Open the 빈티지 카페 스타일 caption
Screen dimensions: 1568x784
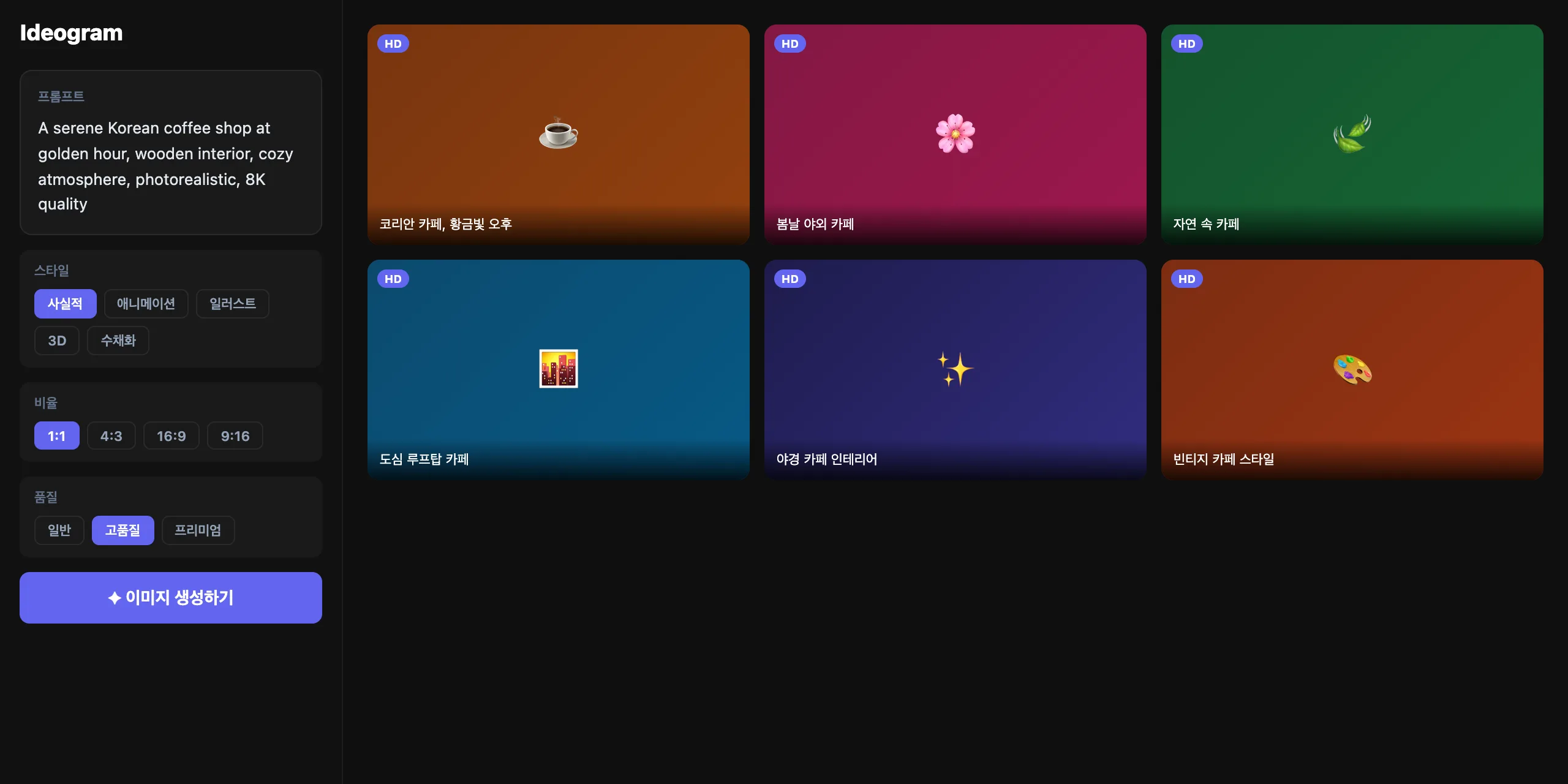click(x=1223, y=459)
